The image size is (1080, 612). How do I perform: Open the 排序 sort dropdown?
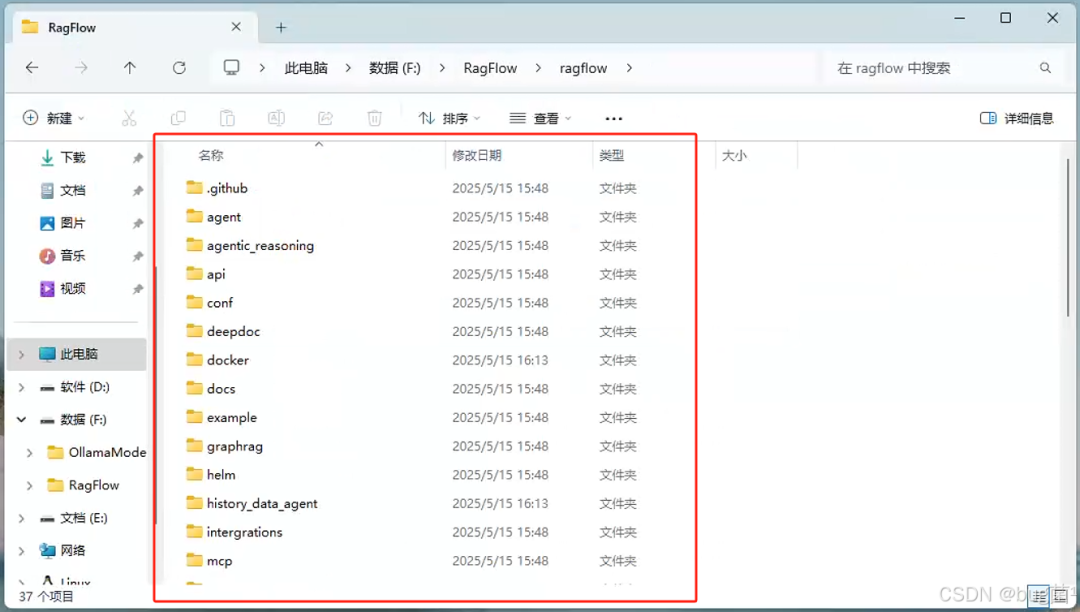pos(449,118)
